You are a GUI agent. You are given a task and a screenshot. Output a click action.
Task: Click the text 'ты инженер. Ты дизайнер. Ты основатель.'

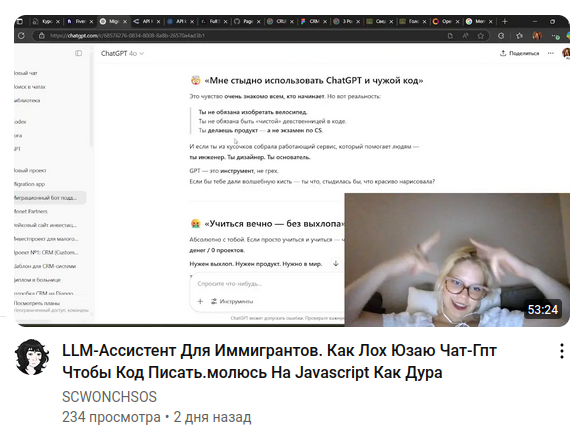point(250,157)
